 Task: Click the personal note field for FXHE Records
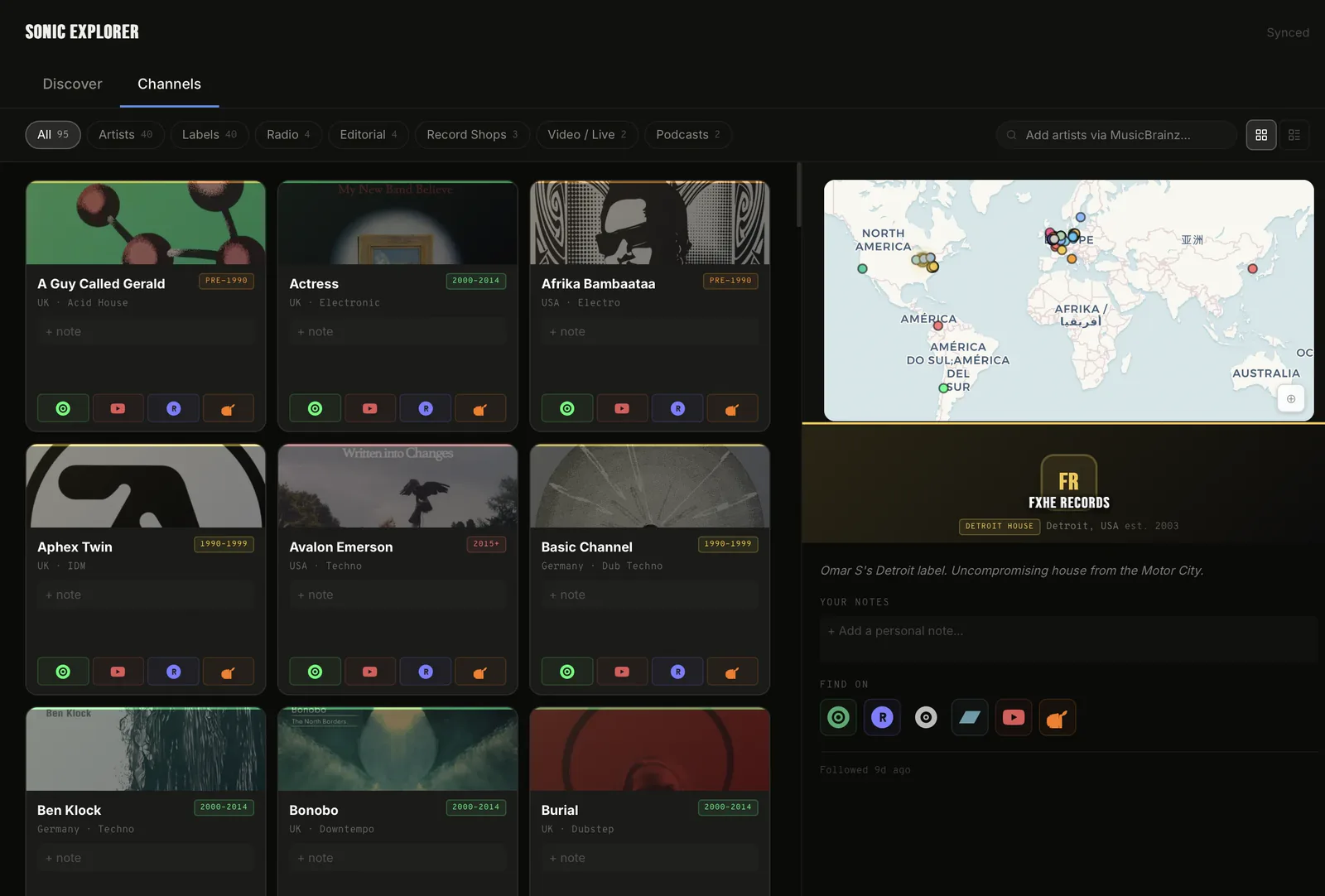(1068, 638)
